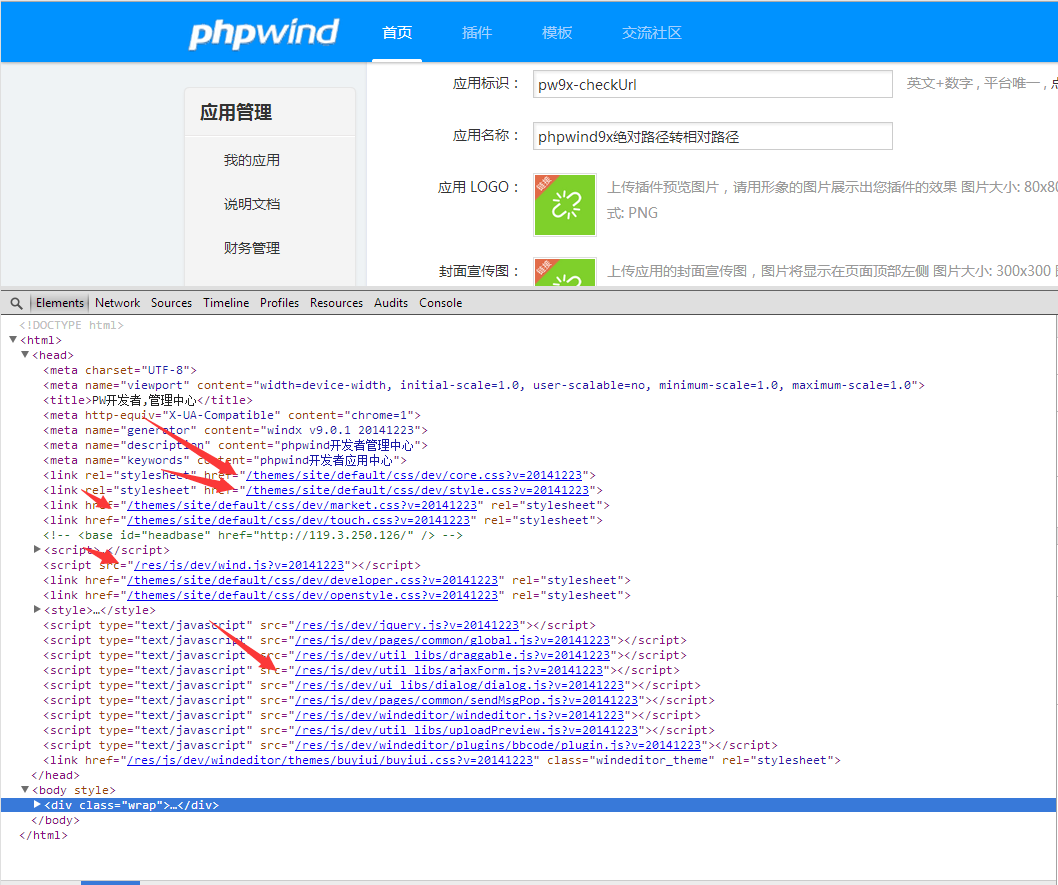Open the 插件 navigation item
This screenshot has width=1058, height=885.
(x=477, y=32)
